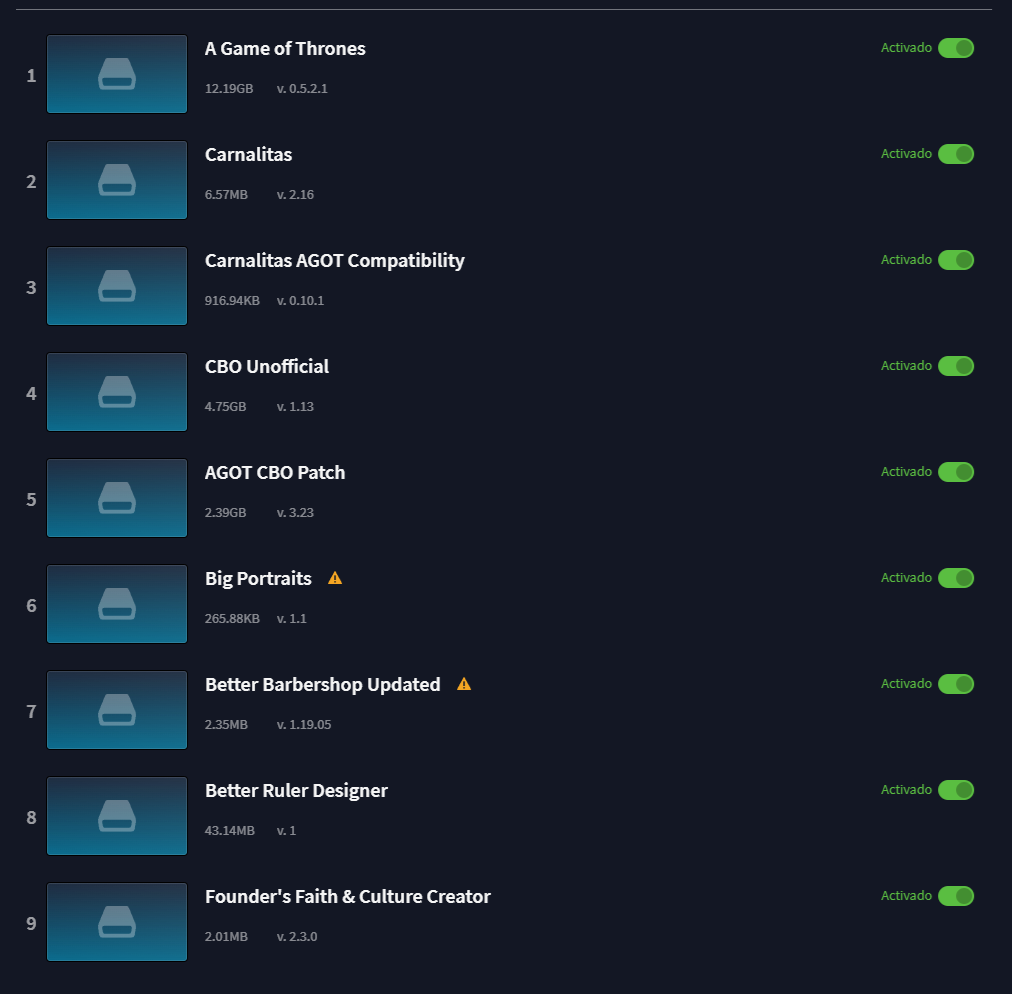This screenshot has width=1012, height=994.
Task: Select Founder's Faith & Culture Creator thumbnail
Action: point(117,922)
